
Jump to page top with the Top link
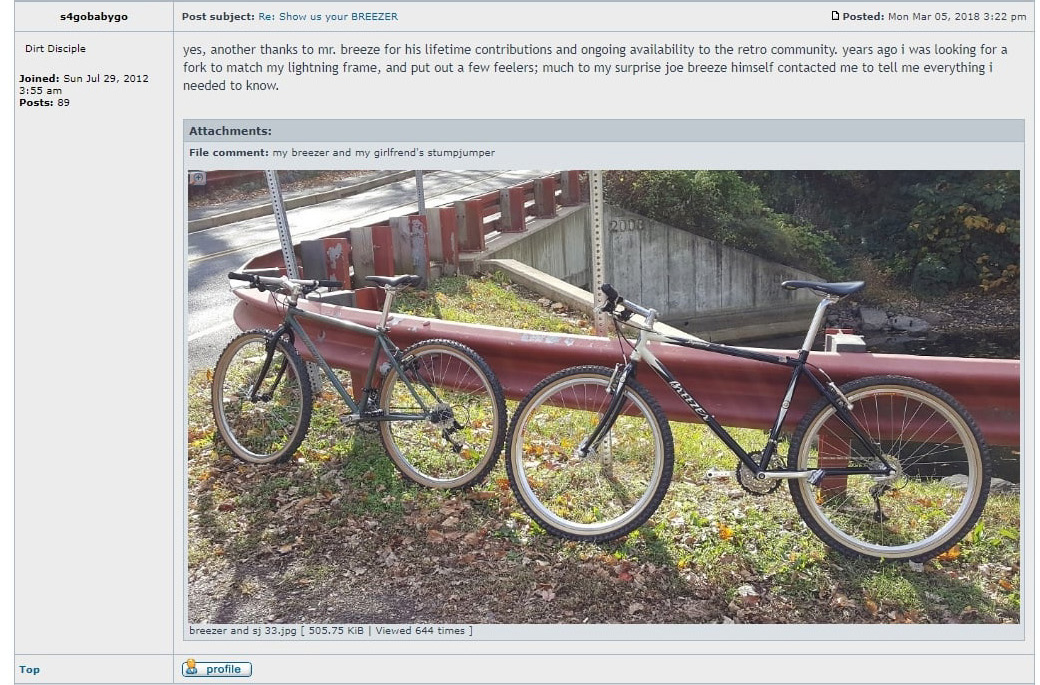29,670
